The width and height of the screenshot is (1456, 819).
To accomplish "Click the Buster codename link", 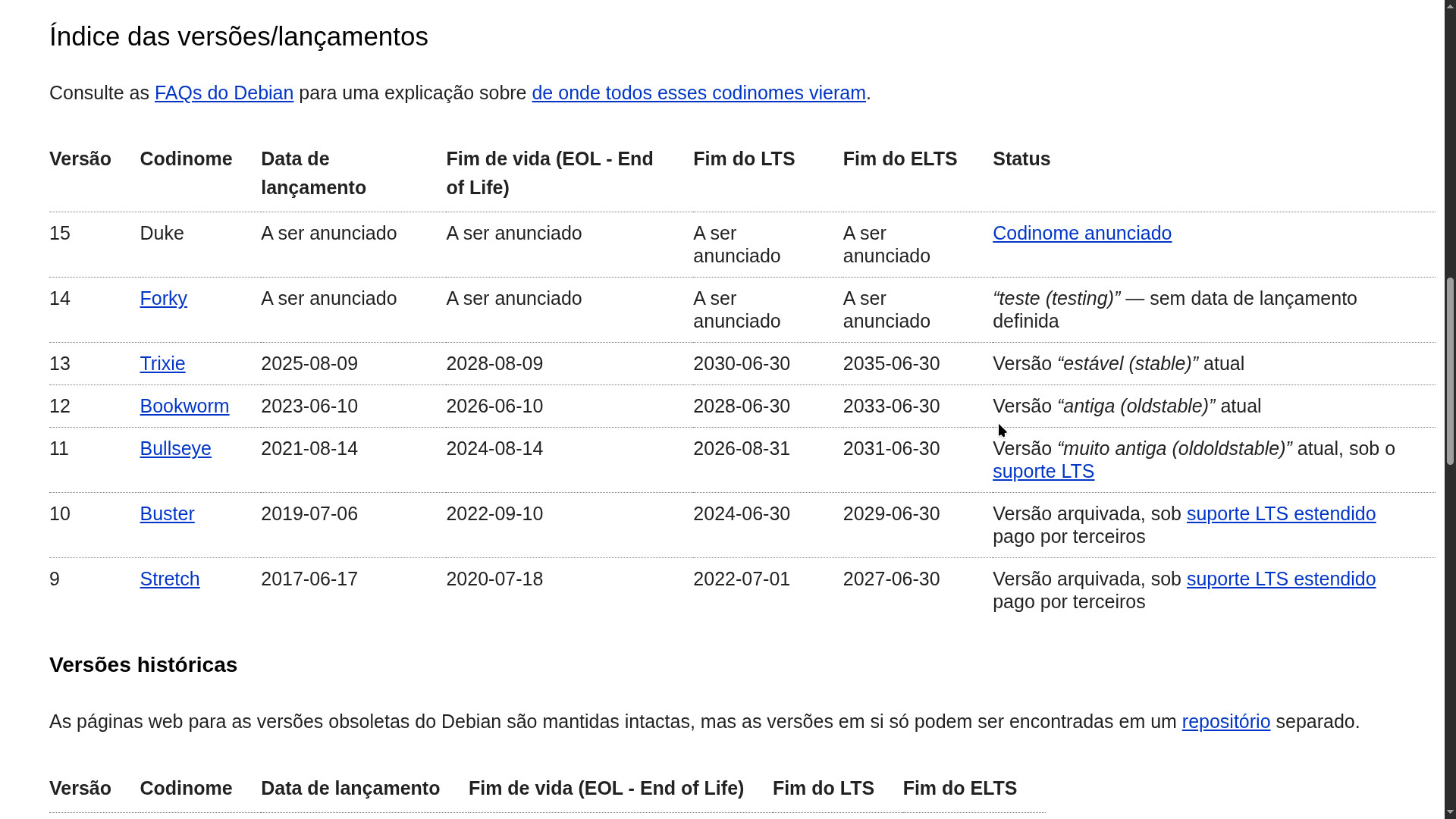I will click(x=167, y=513).
